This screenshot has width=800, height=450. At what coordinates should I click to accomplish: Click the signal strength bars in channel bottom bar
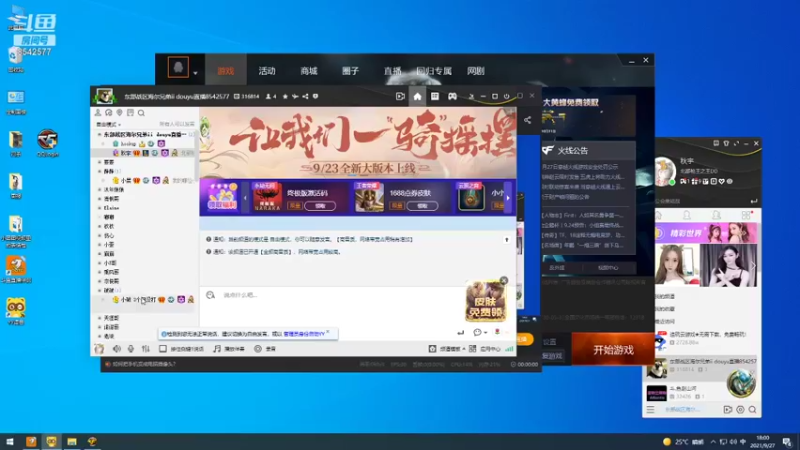[509, 349]
